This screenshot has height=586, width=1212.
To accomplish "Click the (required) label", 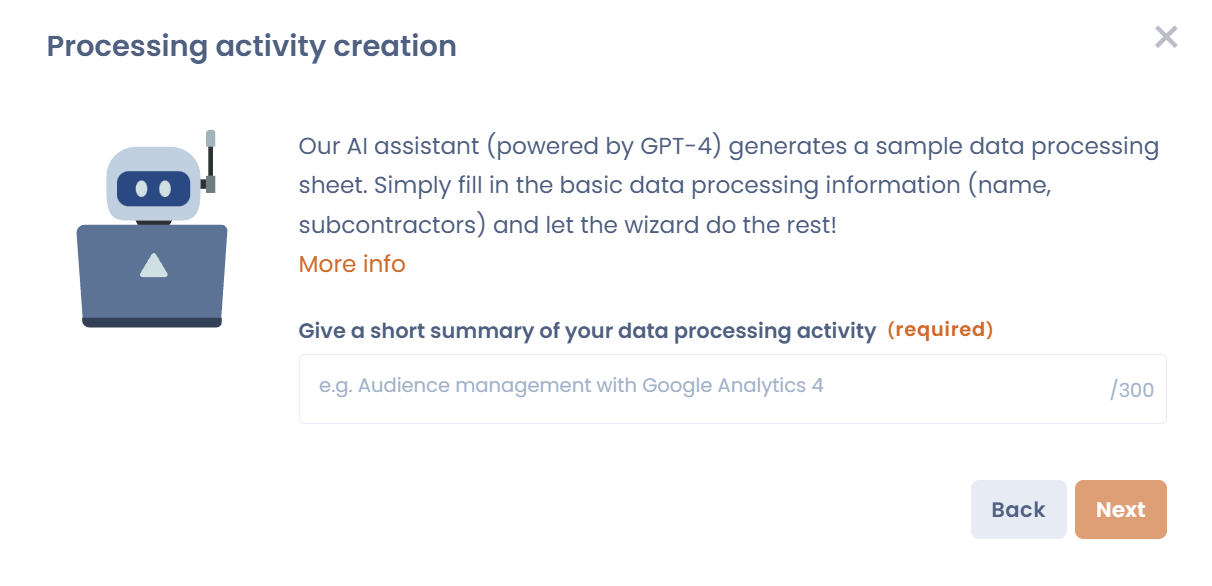I will pyautogui.click(x=941, y=329).
